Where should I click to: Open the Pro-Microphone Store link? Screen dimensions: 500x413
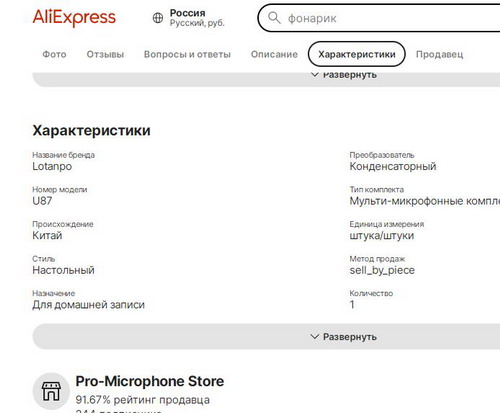[150, 381]
